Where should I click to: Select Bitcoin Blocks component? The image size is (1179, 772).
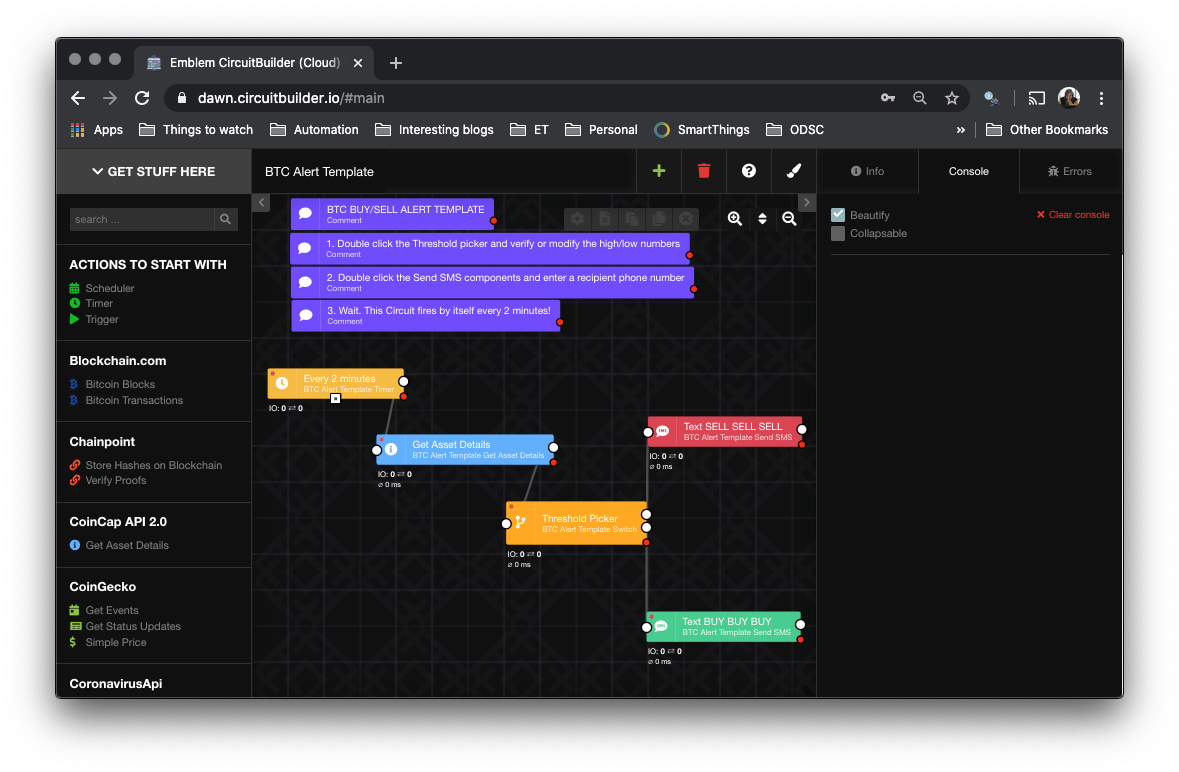[112, 384]
